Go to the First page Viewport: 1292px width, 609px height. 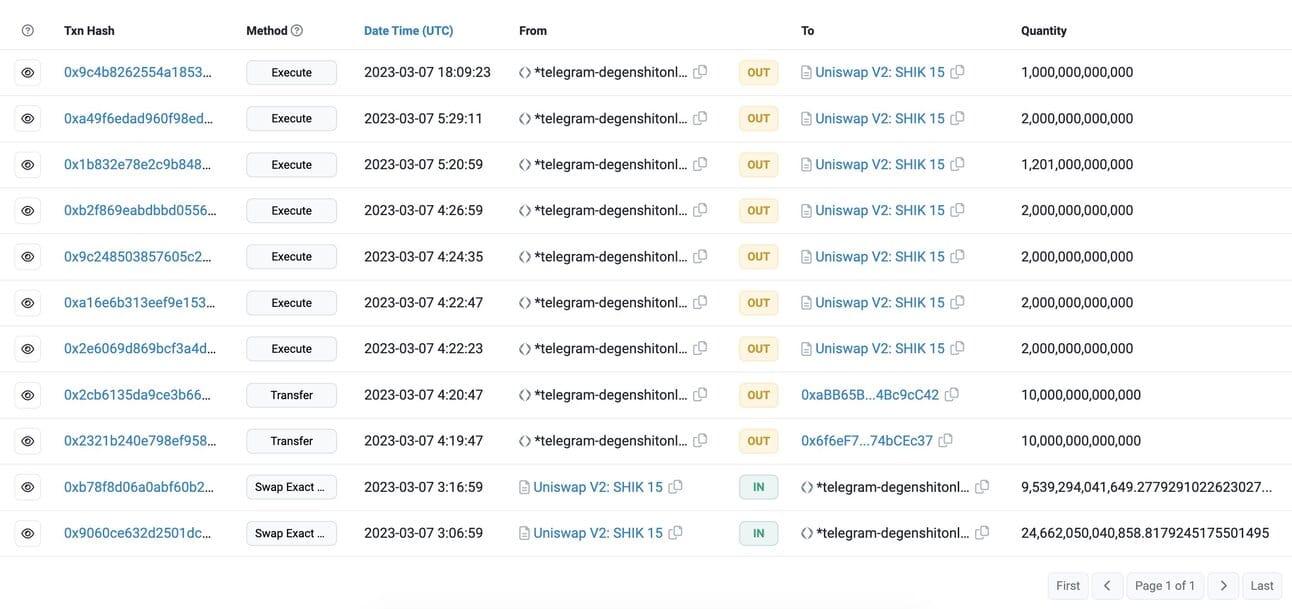(1068, 586)
